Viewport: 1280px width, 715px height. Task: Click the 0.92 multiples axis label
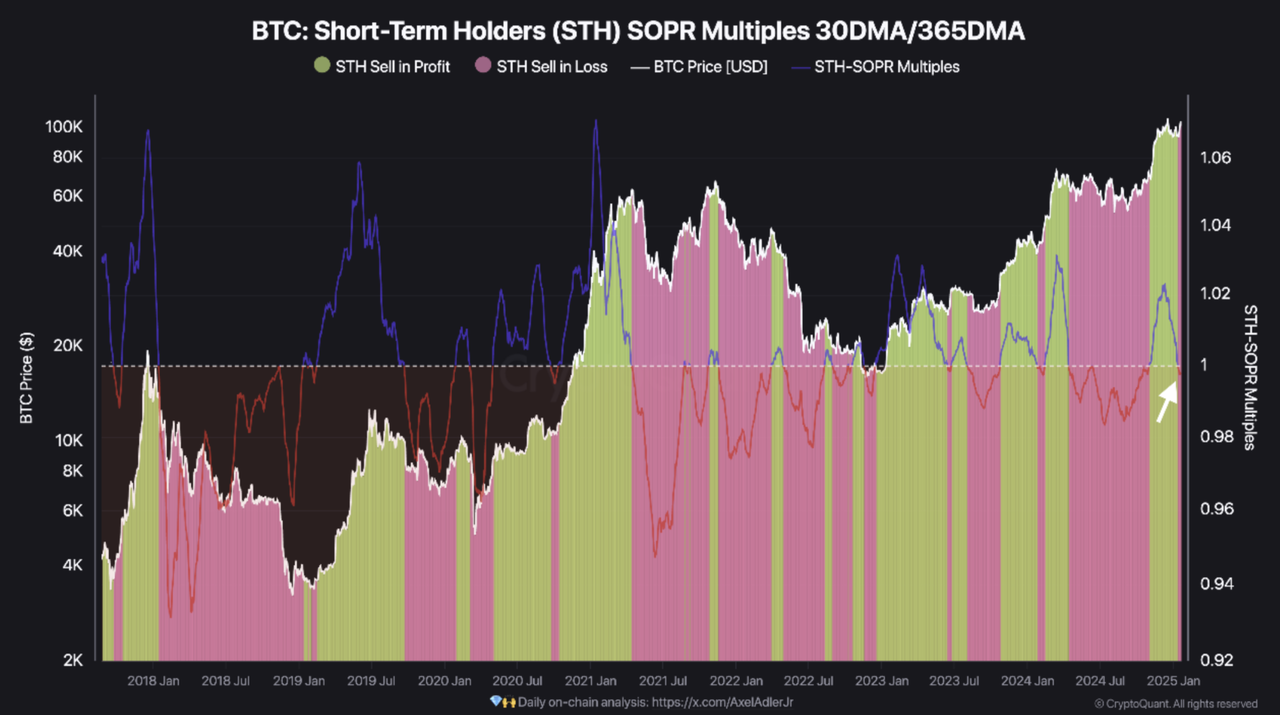click(x=1215, y=660)
